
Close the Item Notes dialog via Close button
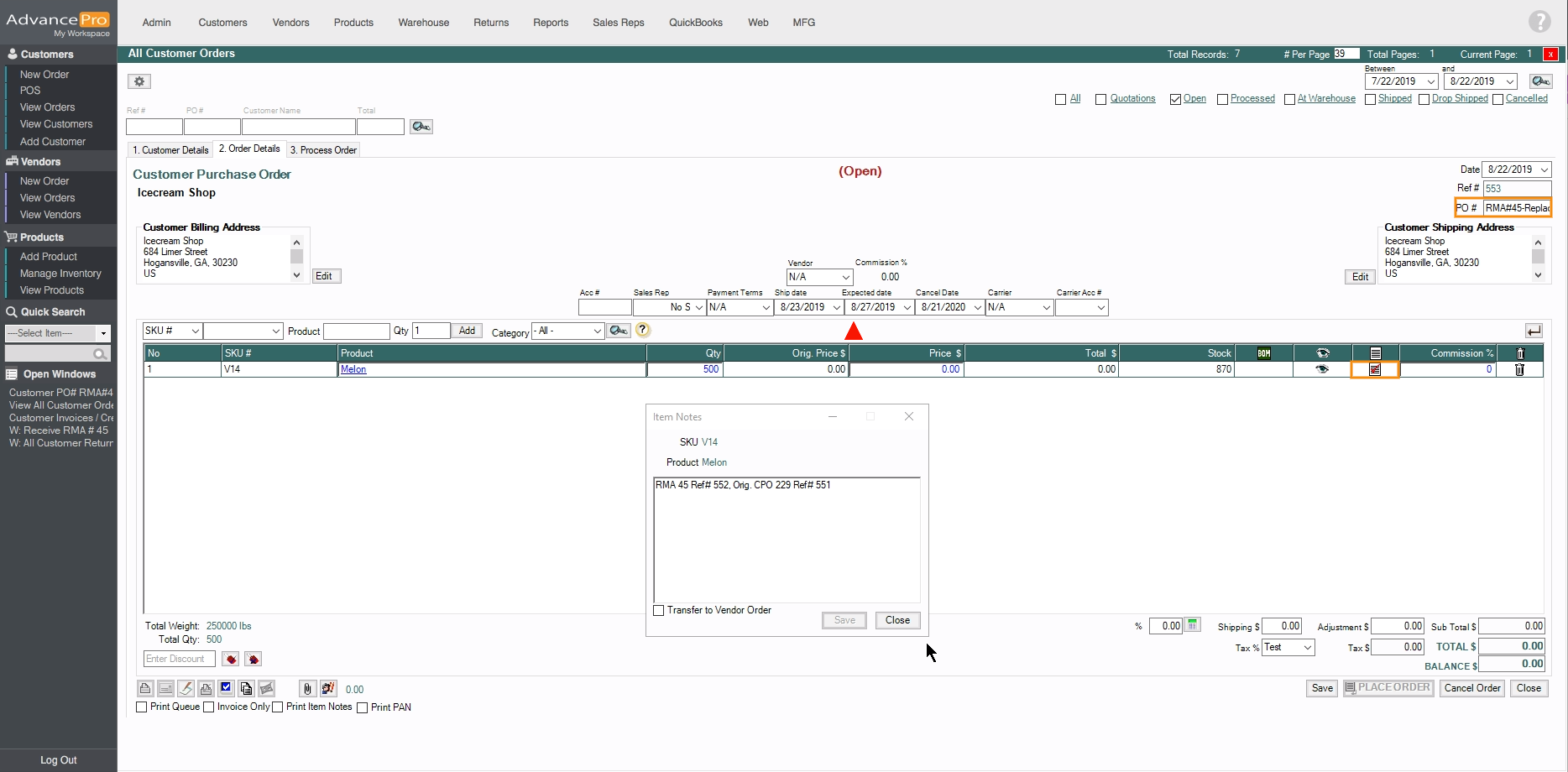point(897,620)
